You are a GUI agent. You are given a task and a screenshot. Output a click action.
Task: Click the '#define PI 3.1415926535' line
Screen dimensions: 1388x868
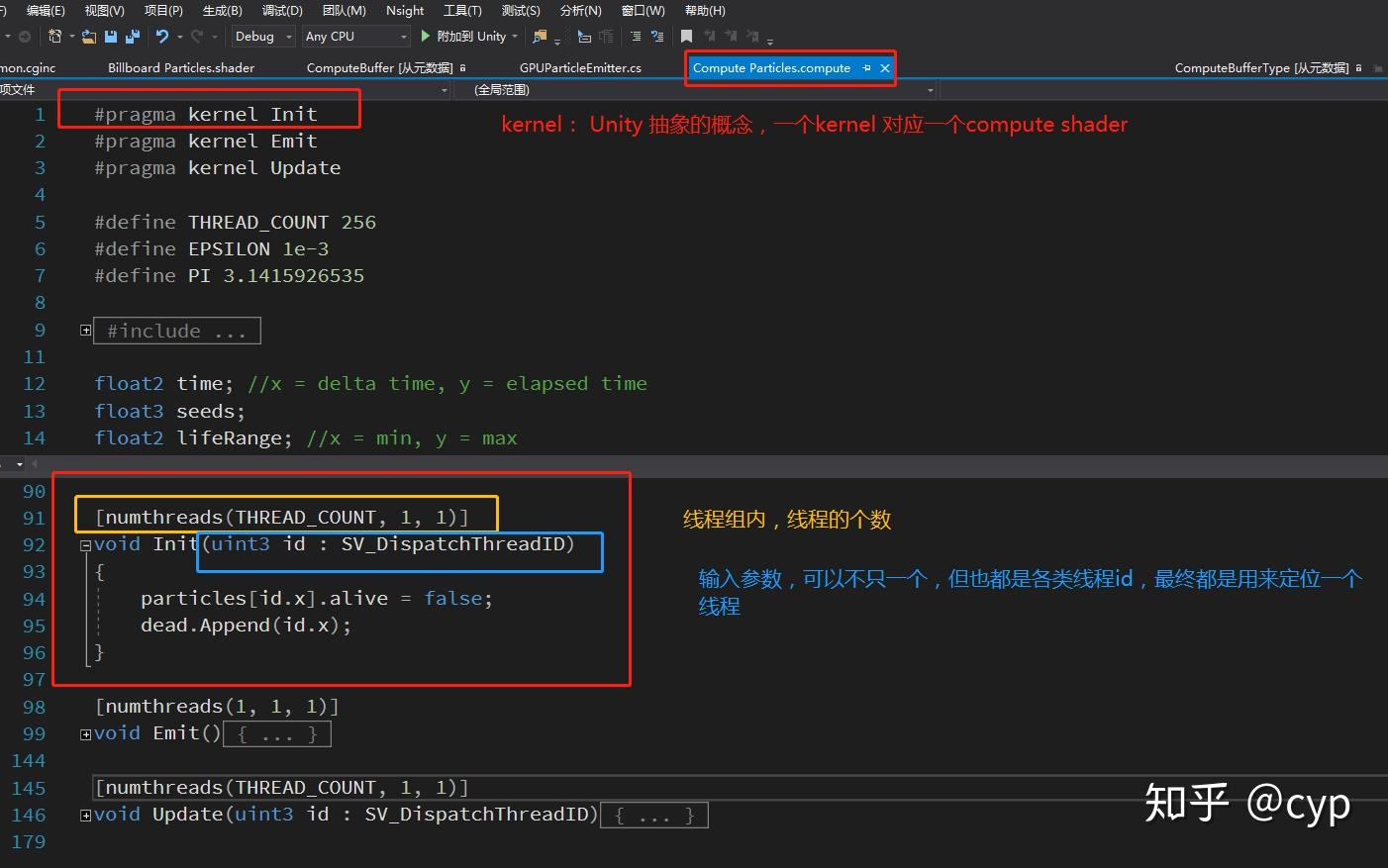[230, 276]
